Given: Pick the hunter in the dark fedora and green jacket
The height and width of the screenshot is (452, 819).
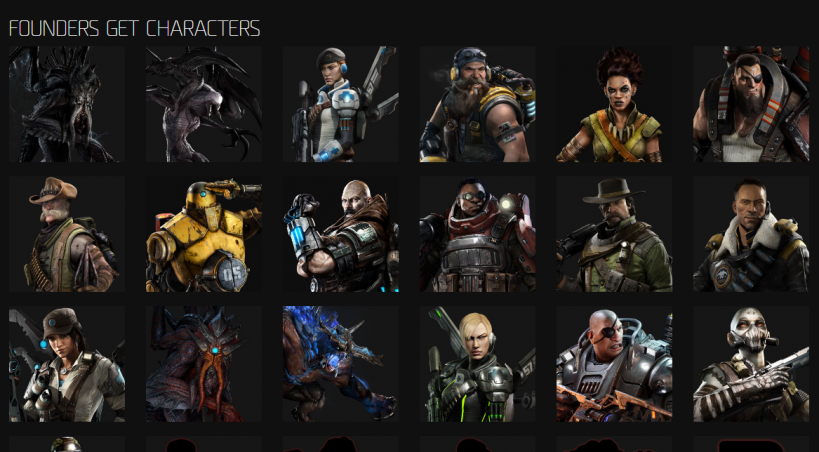Looking at the screenshot, I should pyautogui.click(x=614, y=234).
